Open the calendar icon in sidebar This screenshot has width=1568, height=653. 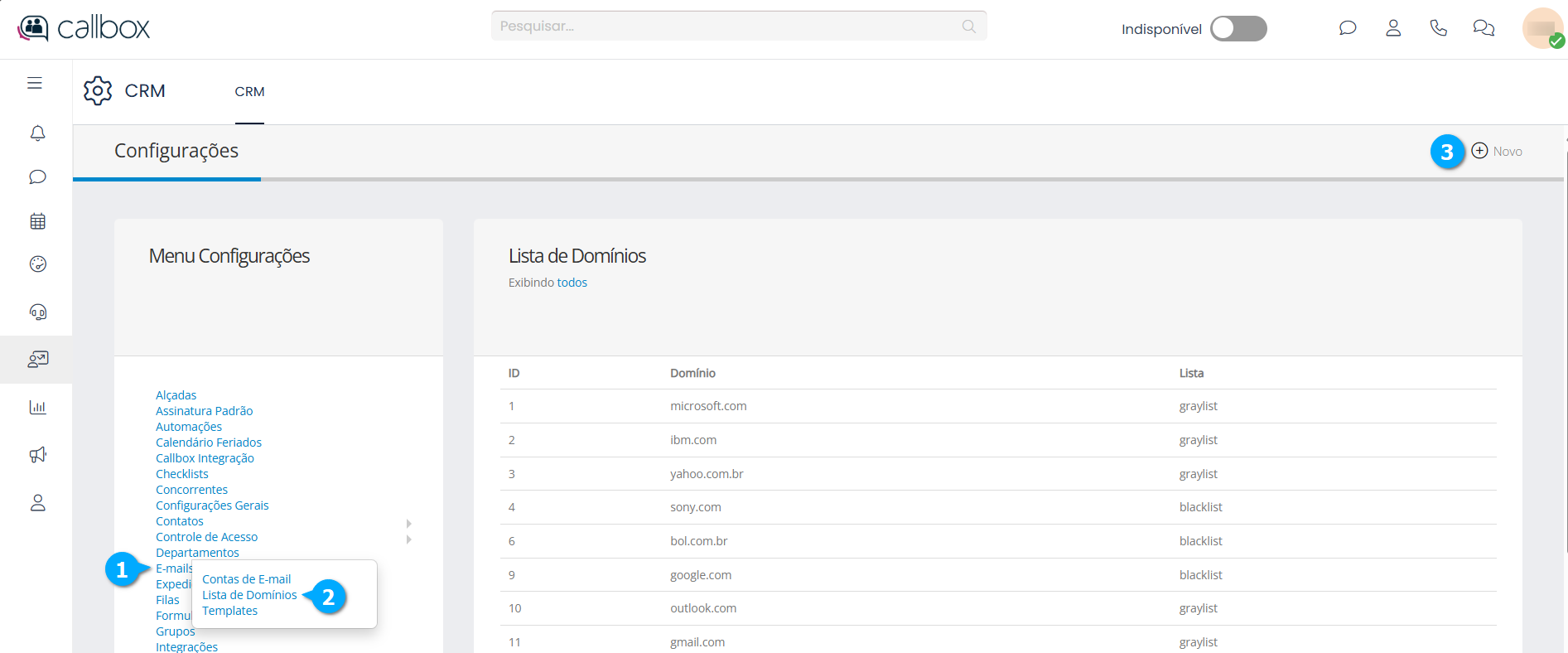tap(37, 221)
